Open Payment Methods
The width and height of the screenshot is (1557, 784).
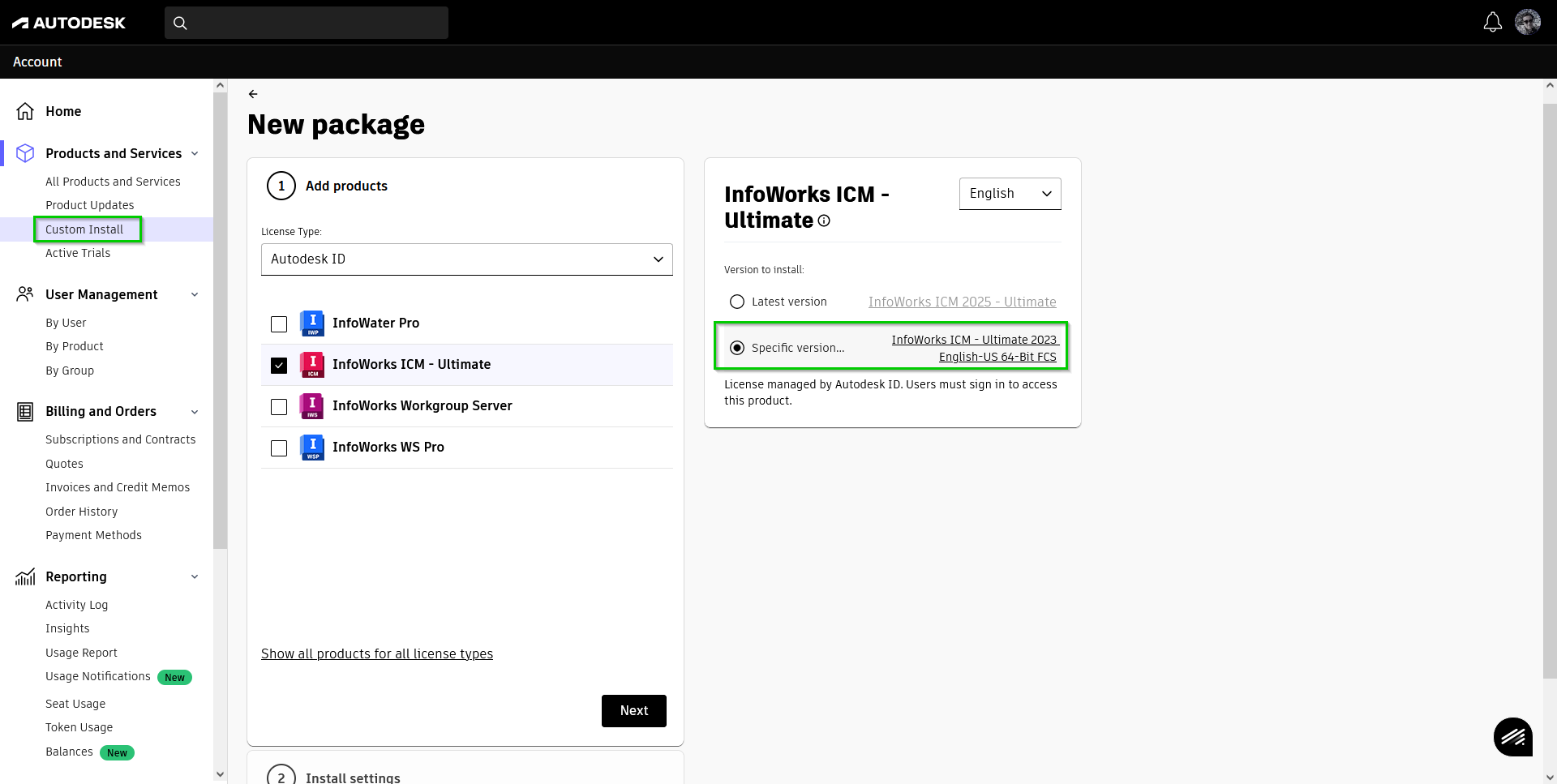point(93,535)
